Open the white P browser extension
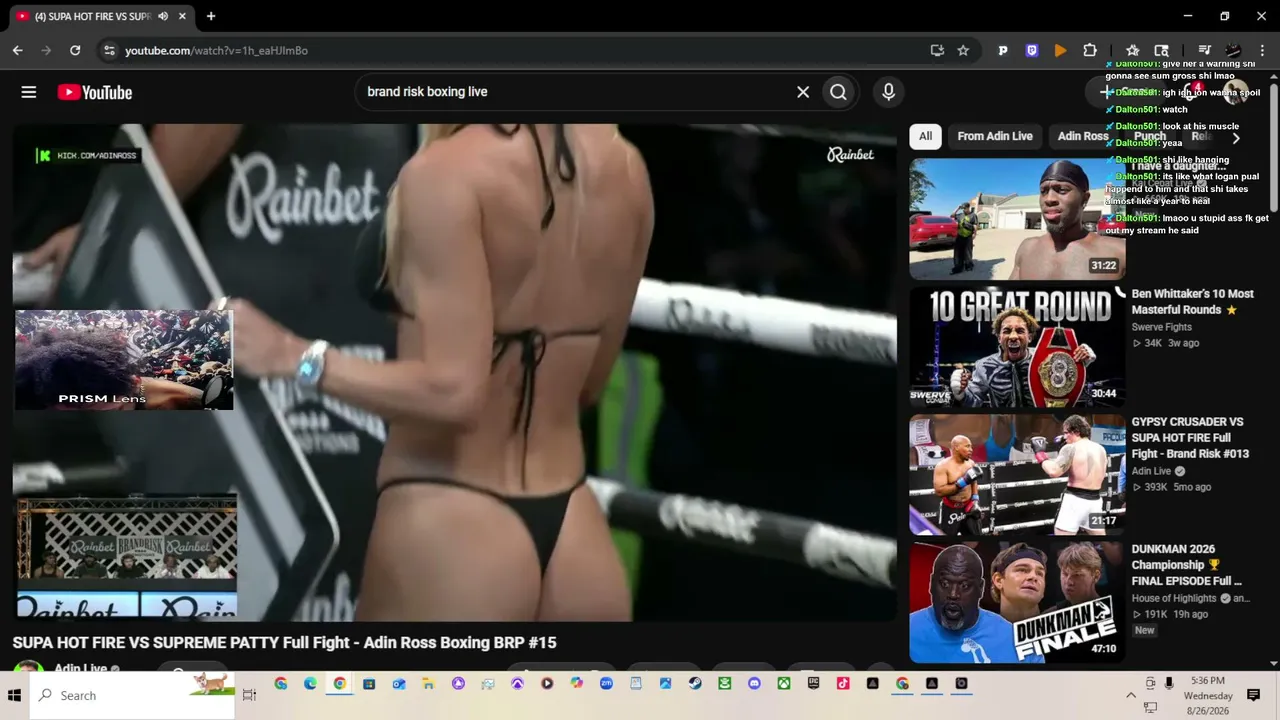Viewport: 1280px width, 720px height. 1003,50
